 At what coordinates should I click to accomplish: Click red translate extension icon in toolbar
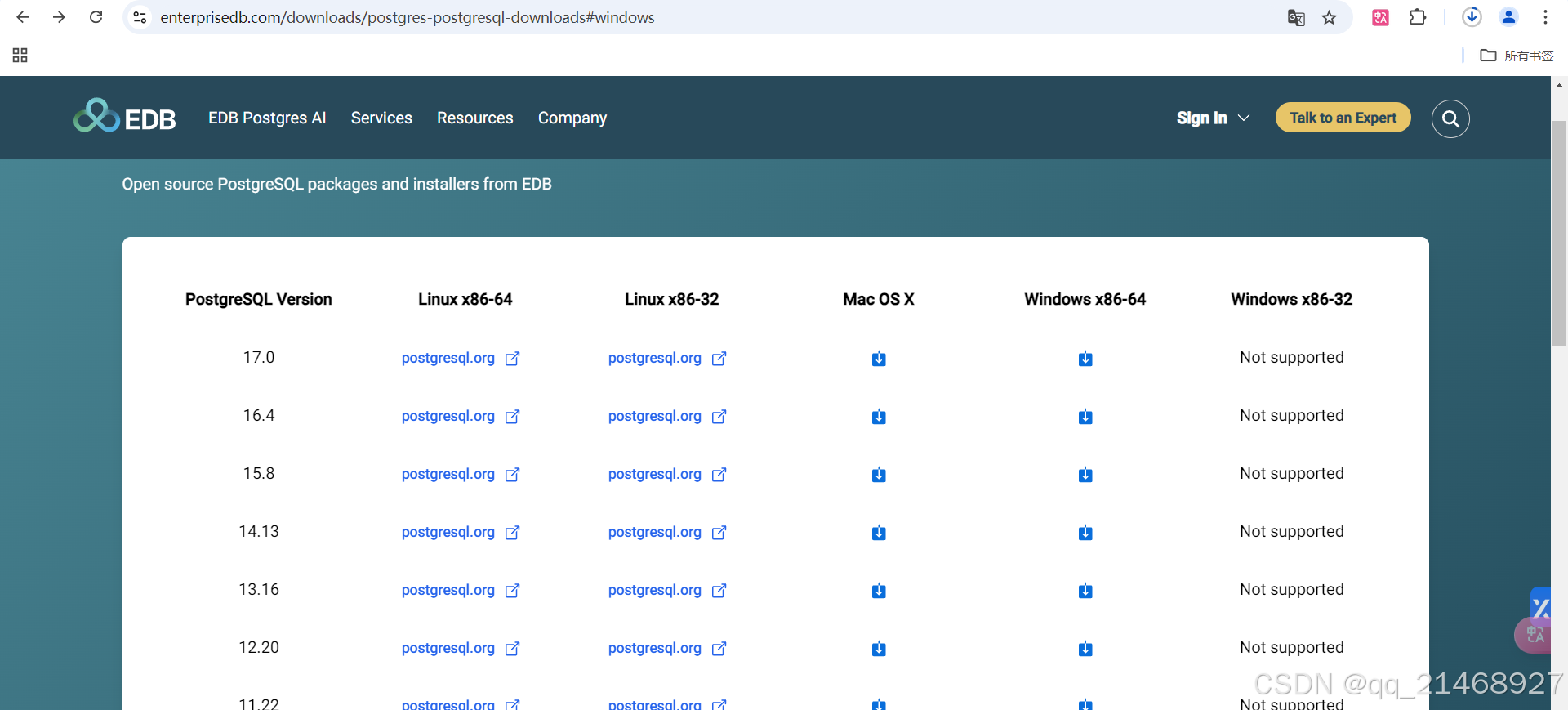pyautogui.click(x=1381, y=17)
